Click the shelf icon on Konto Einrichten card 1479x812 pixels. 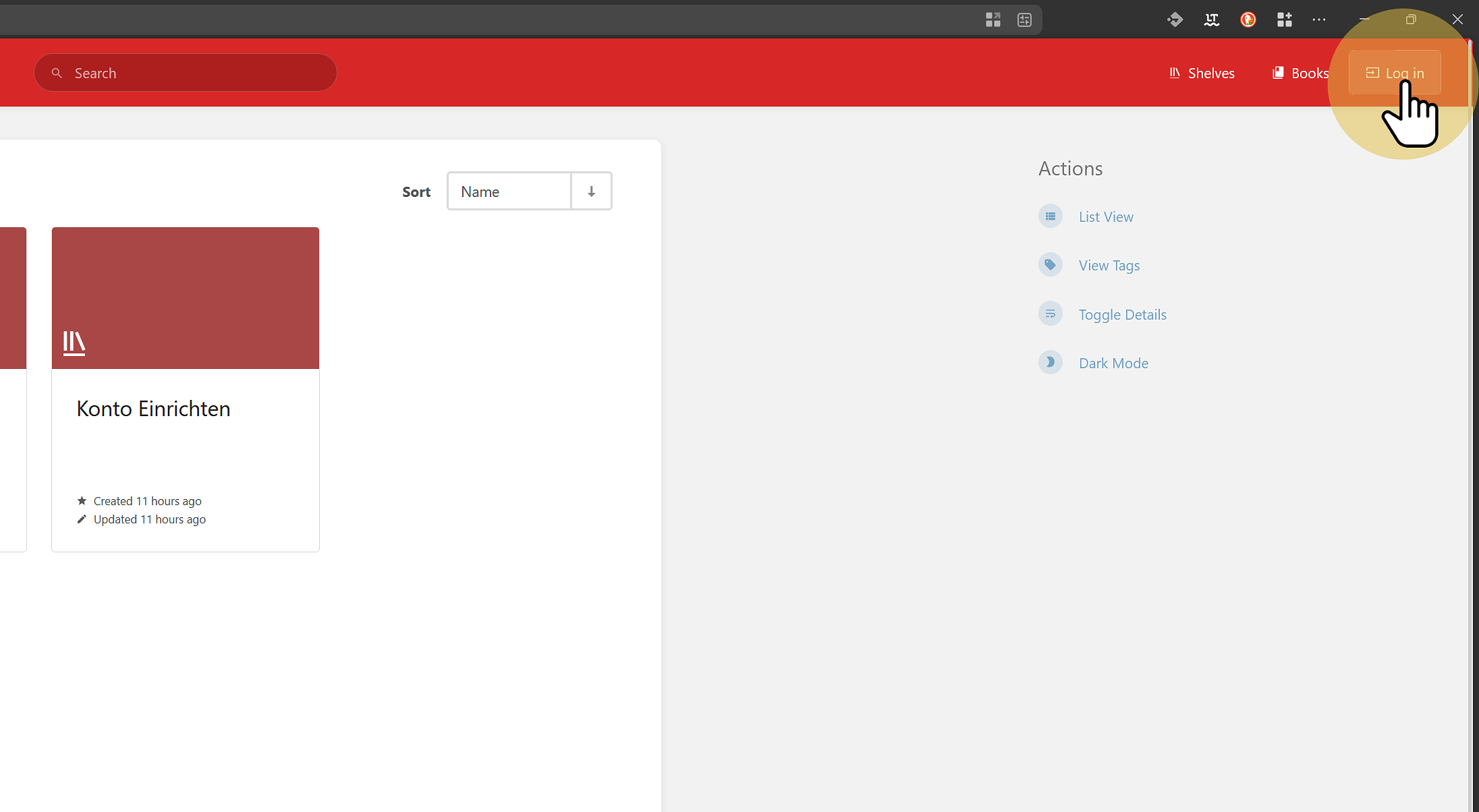point(74,343)
